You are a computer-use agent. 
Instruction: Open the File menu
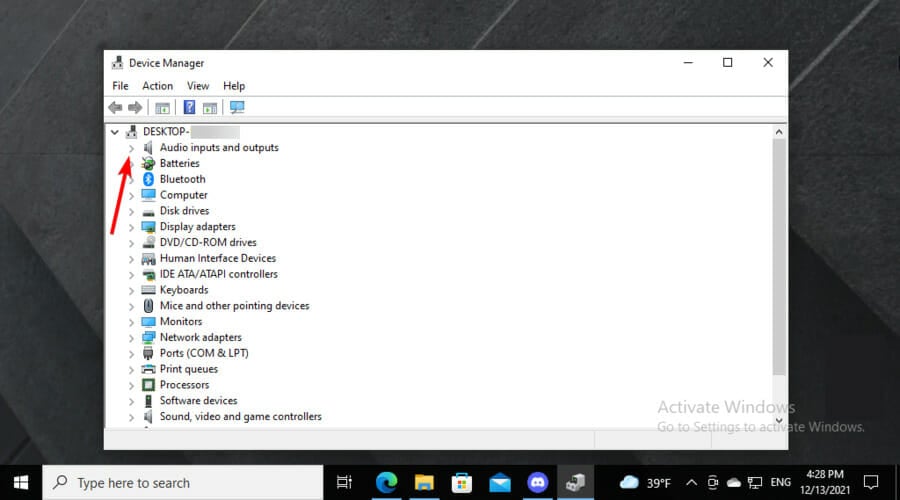pyautogui.click(x=121, y=86)
